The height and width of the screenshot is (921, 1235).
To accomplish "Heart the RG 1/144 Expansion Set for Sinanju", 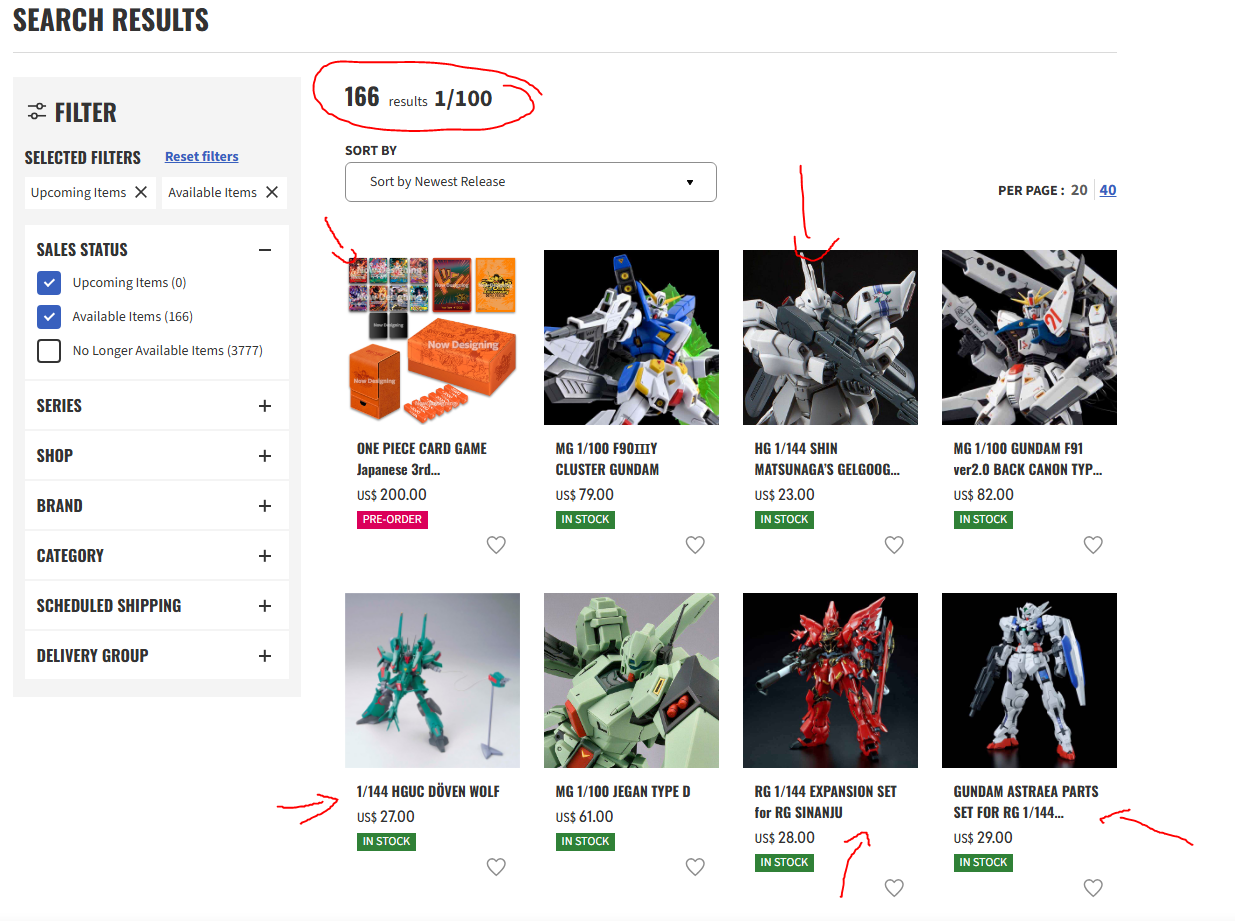I will (x=894, y=888).
